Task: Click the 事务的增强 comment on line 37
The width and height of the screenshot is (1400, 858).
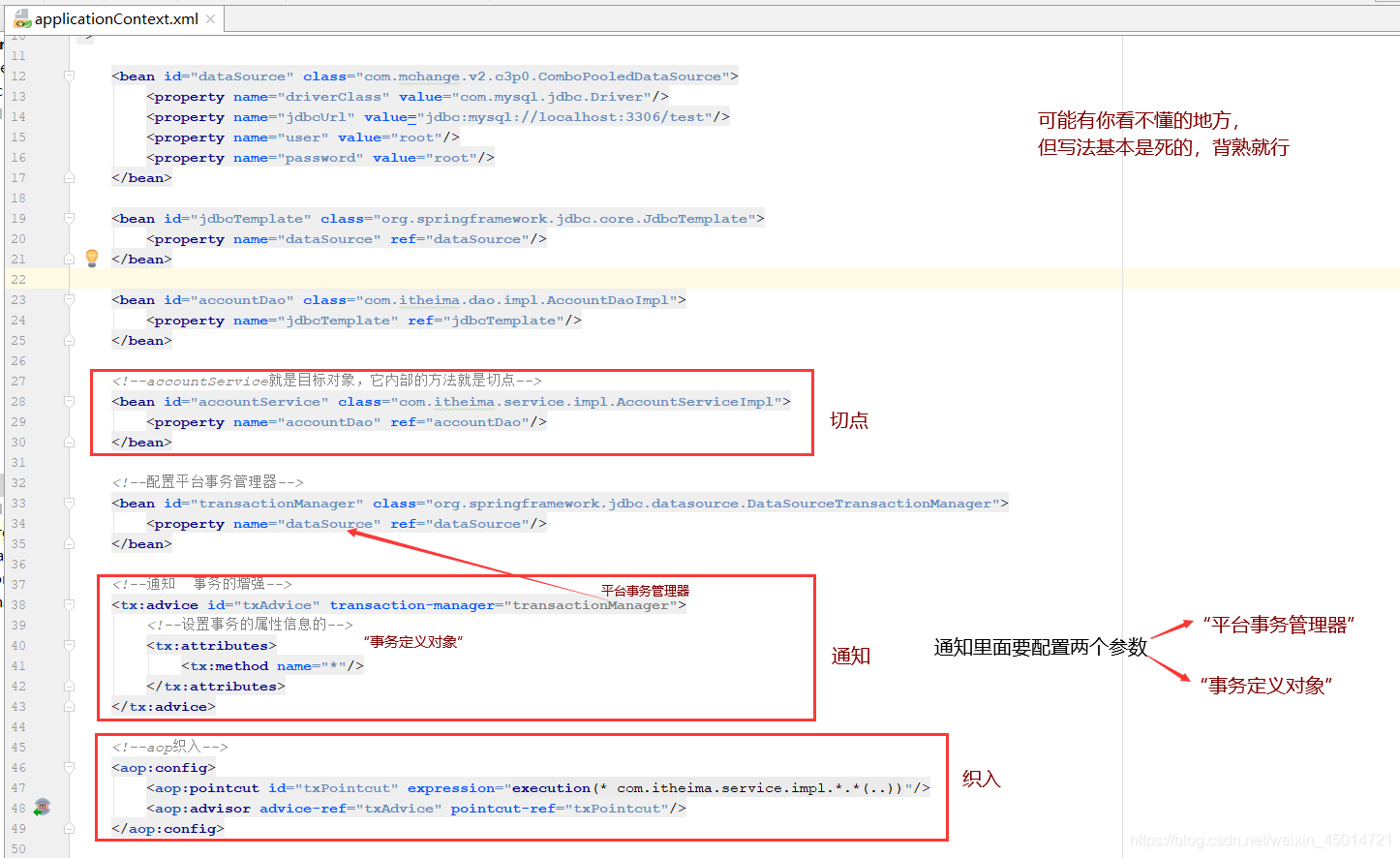Action: point(201,584)
